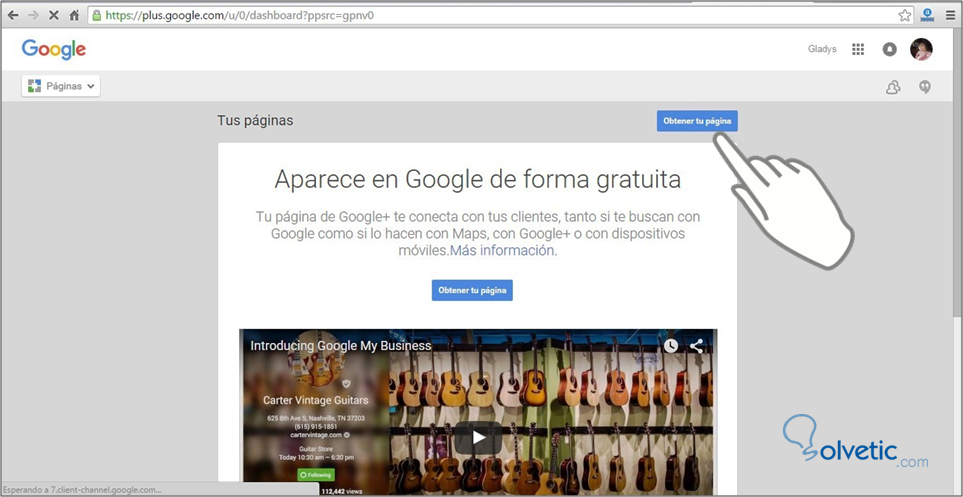This screenshot has width=963, height=497.
Task: Open the account profile picture
Action: (921, 49)
